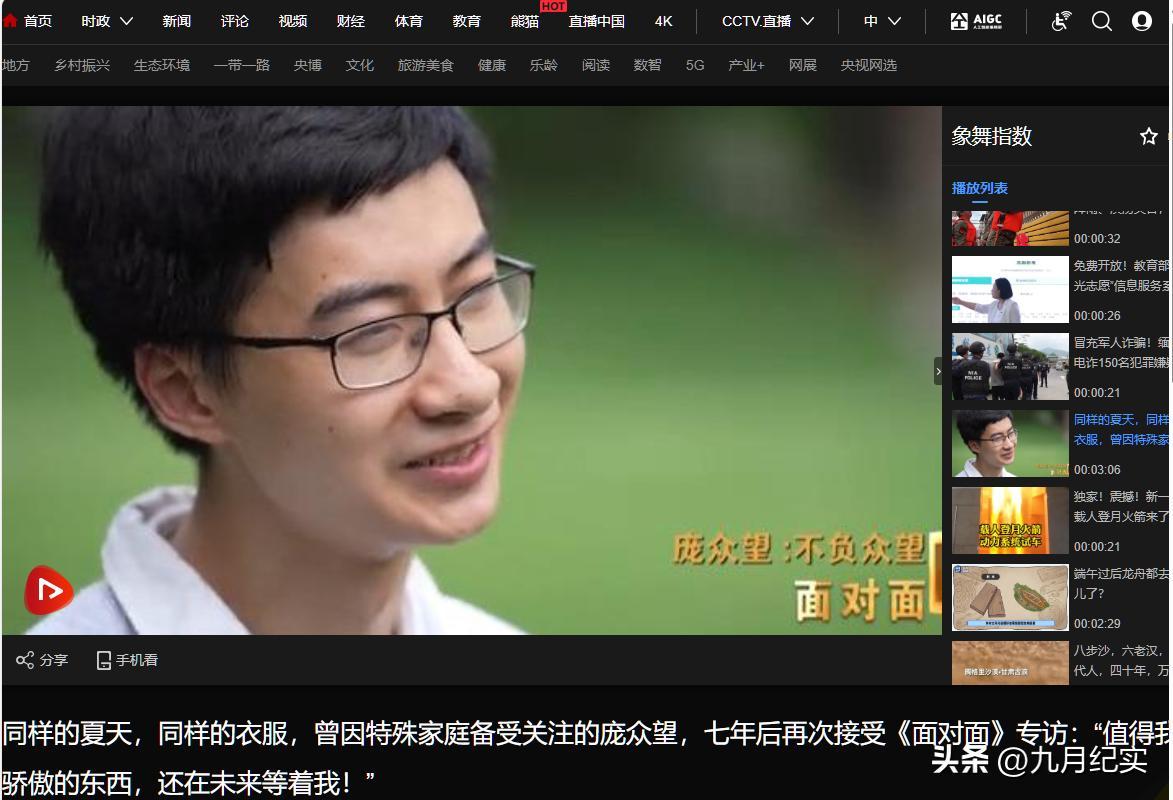Open the 乡村振兴 sub-navigation link
Image resolution: width=1173 pixels, height=800 pixels.
point(82,65)
